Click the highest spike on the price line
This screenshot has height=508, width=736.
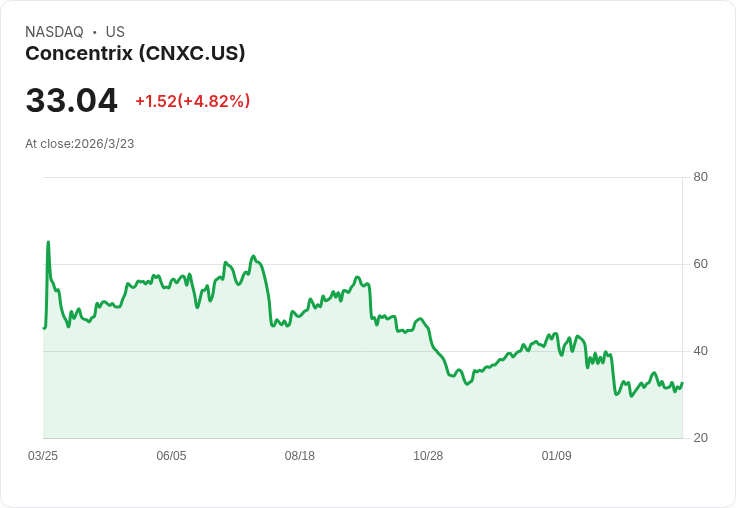coord(48,242)
